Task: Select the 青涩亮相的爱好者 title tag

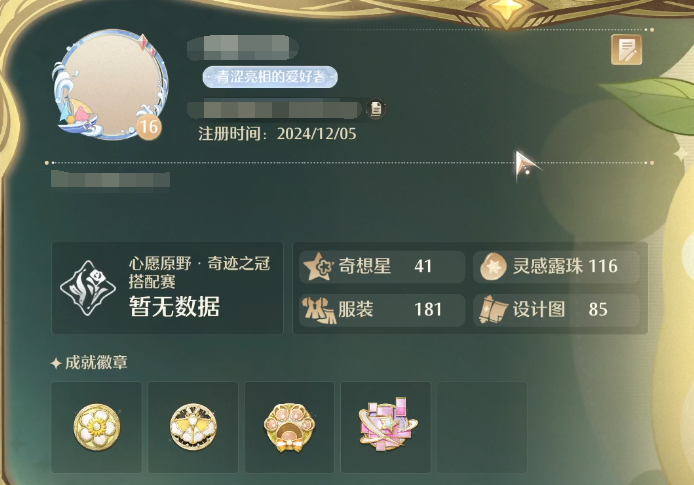Action: (270, 77)
